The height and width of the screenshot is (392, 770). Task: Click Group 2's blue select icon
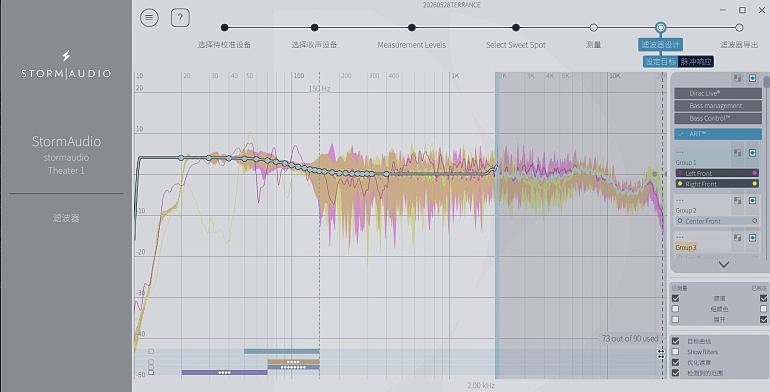pos(752,200)
